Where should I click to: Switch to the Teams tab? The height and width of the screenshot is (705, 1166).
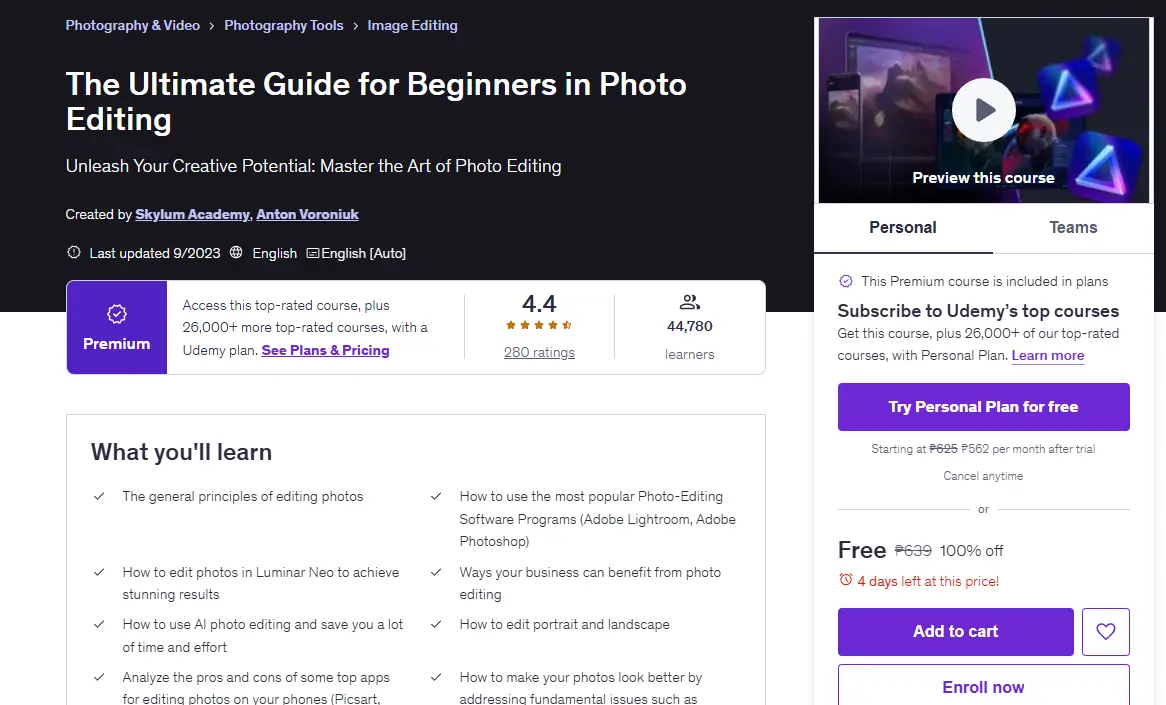pos(1073,228)
